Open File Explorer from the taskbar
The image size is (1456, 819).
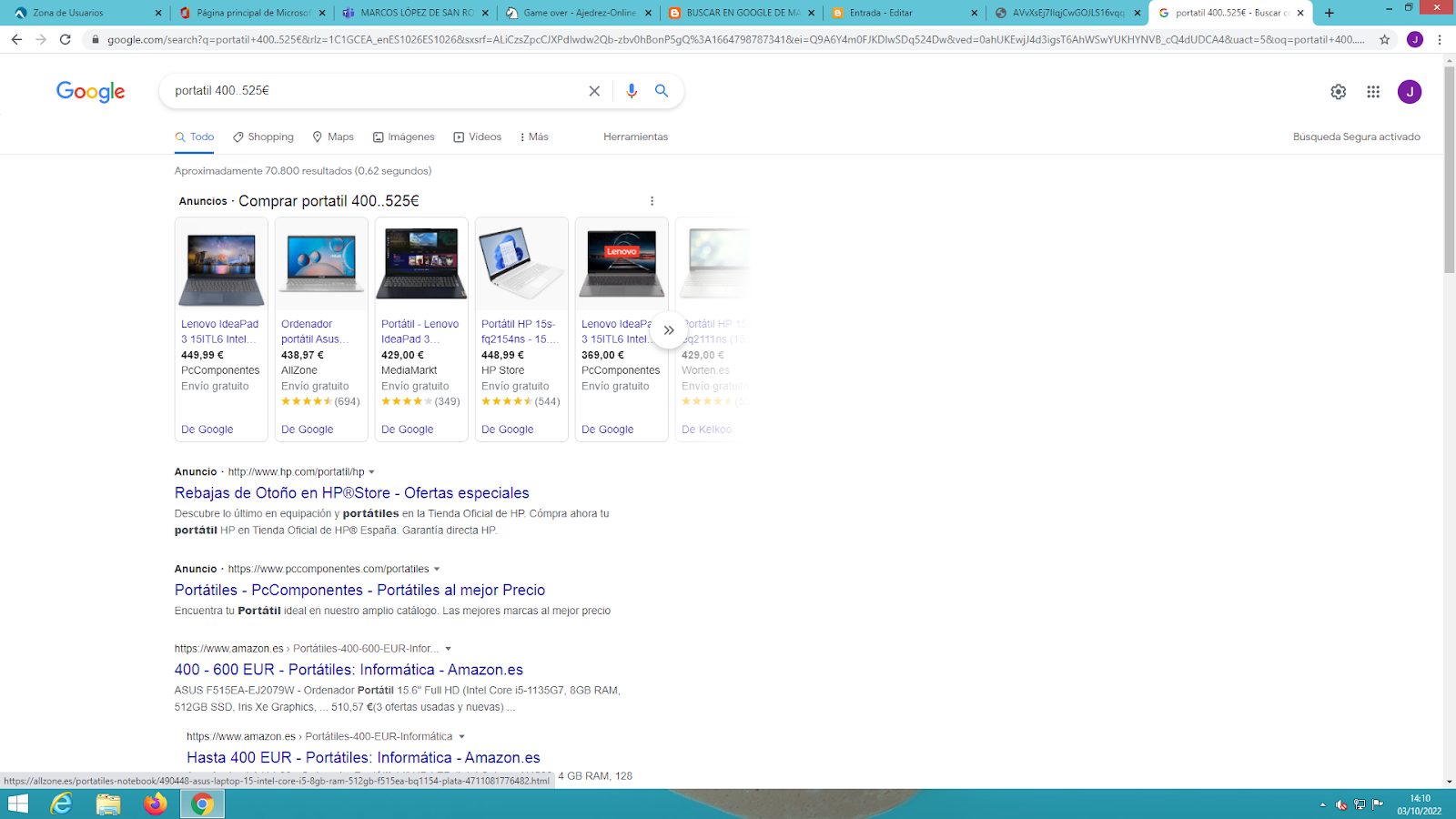point(108,804)
